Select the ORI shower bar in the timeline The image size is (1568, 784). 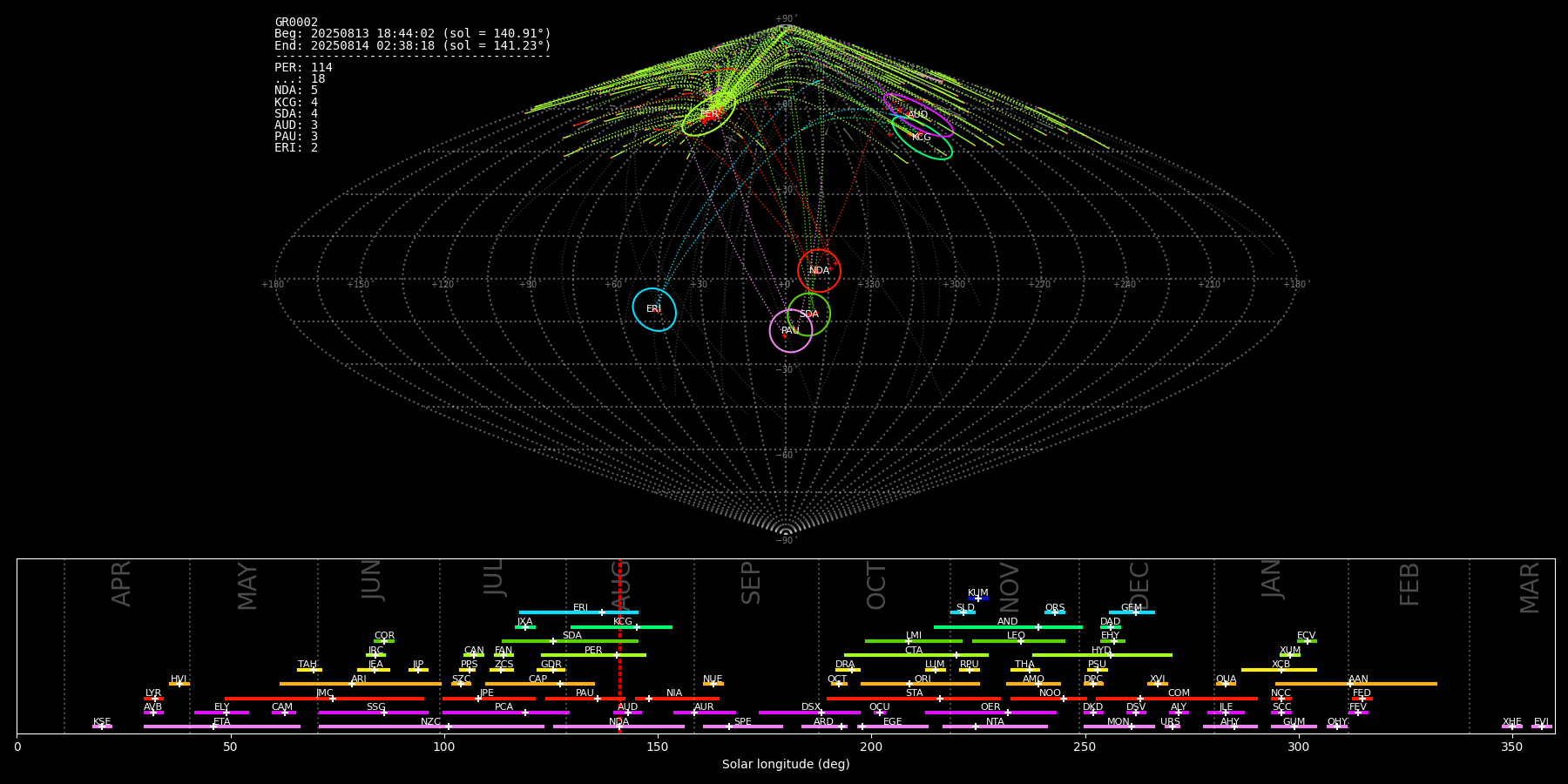[920, 684]
